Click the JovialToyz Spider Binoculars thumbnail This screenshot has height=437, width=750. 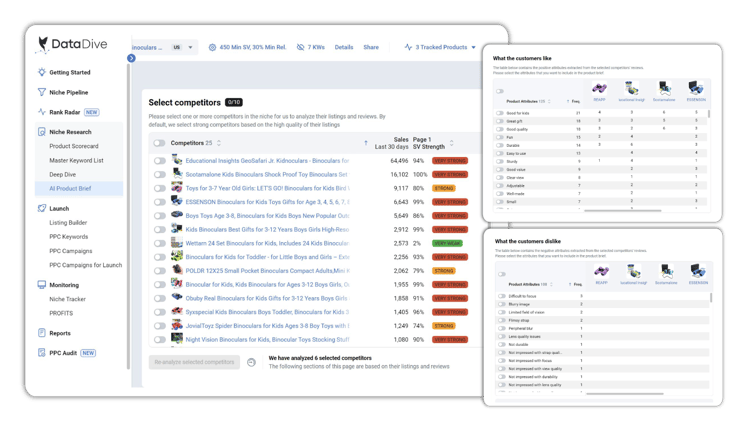[177, 325]
